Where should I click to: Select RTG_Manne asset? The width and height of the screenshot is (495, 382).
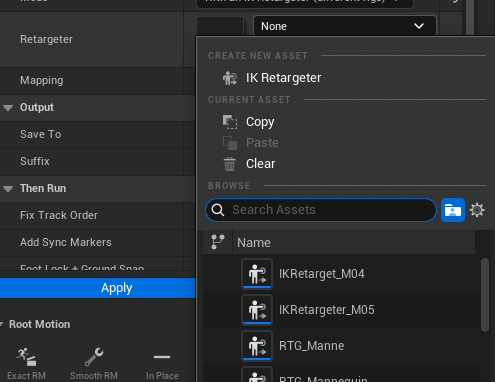coord(341,346)
